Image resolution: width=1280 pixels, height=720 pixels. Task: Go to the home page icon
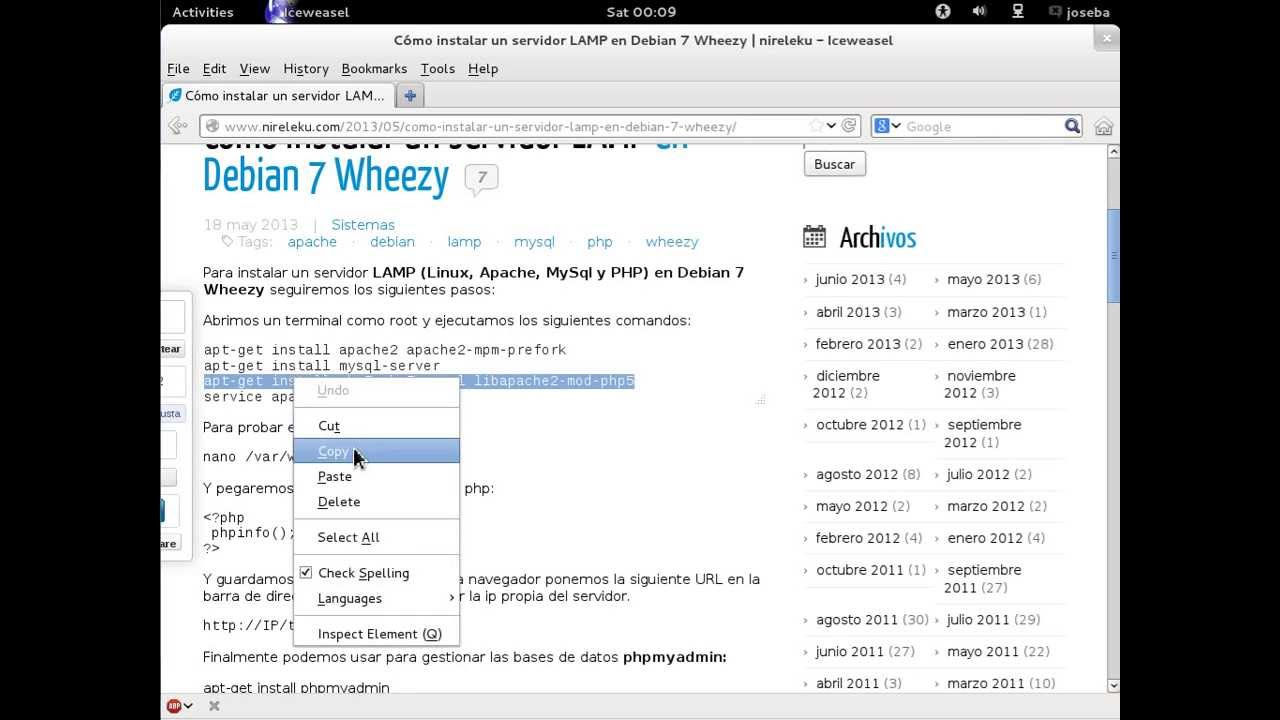(1103, 126)
